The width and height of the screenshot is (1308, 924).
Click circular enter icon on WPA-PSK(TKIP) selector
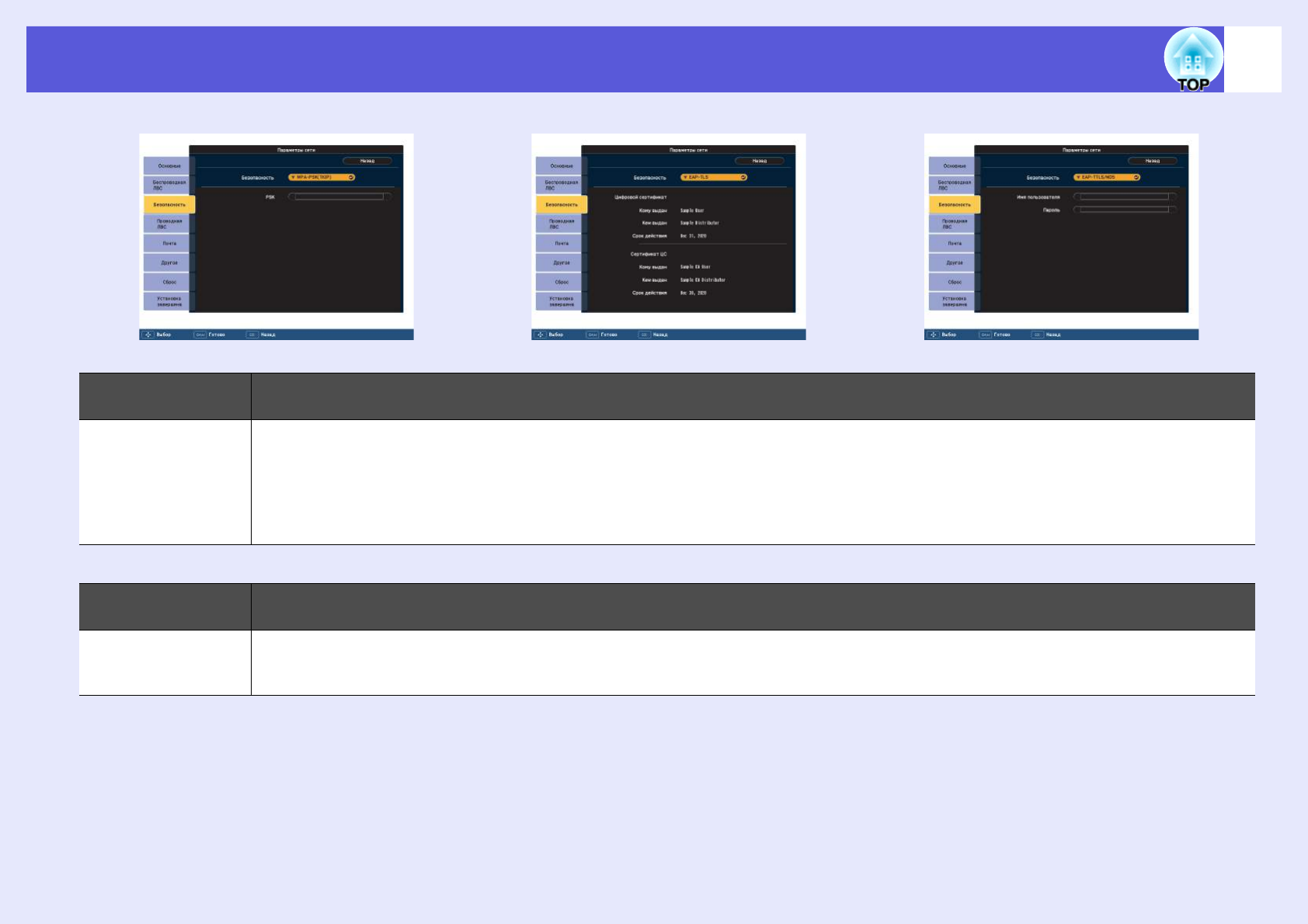click(x=351, y=177)
